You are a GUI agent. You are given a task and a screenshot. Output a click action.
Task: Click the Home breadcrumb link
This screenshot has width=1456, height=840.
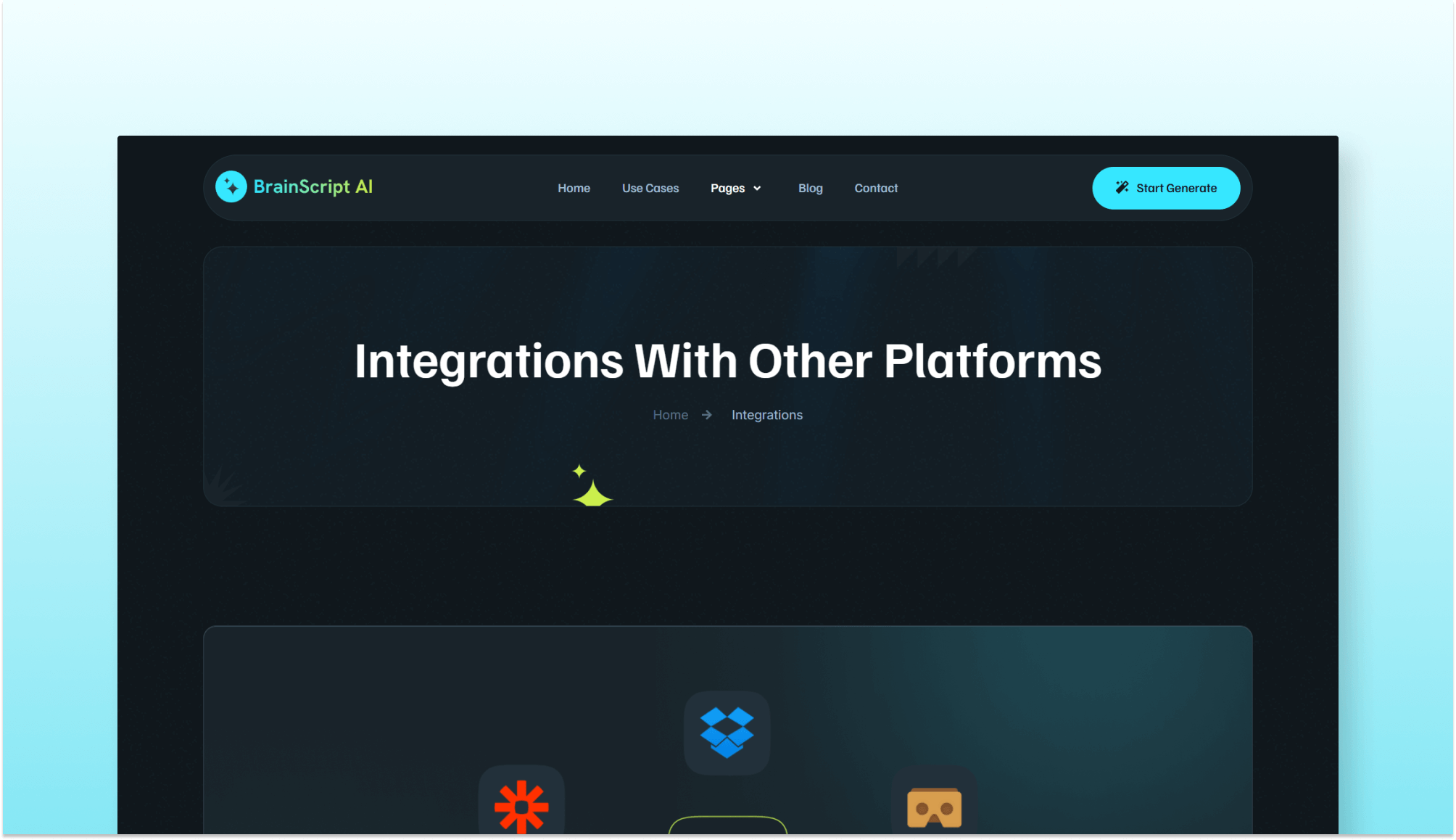(670, 415)
